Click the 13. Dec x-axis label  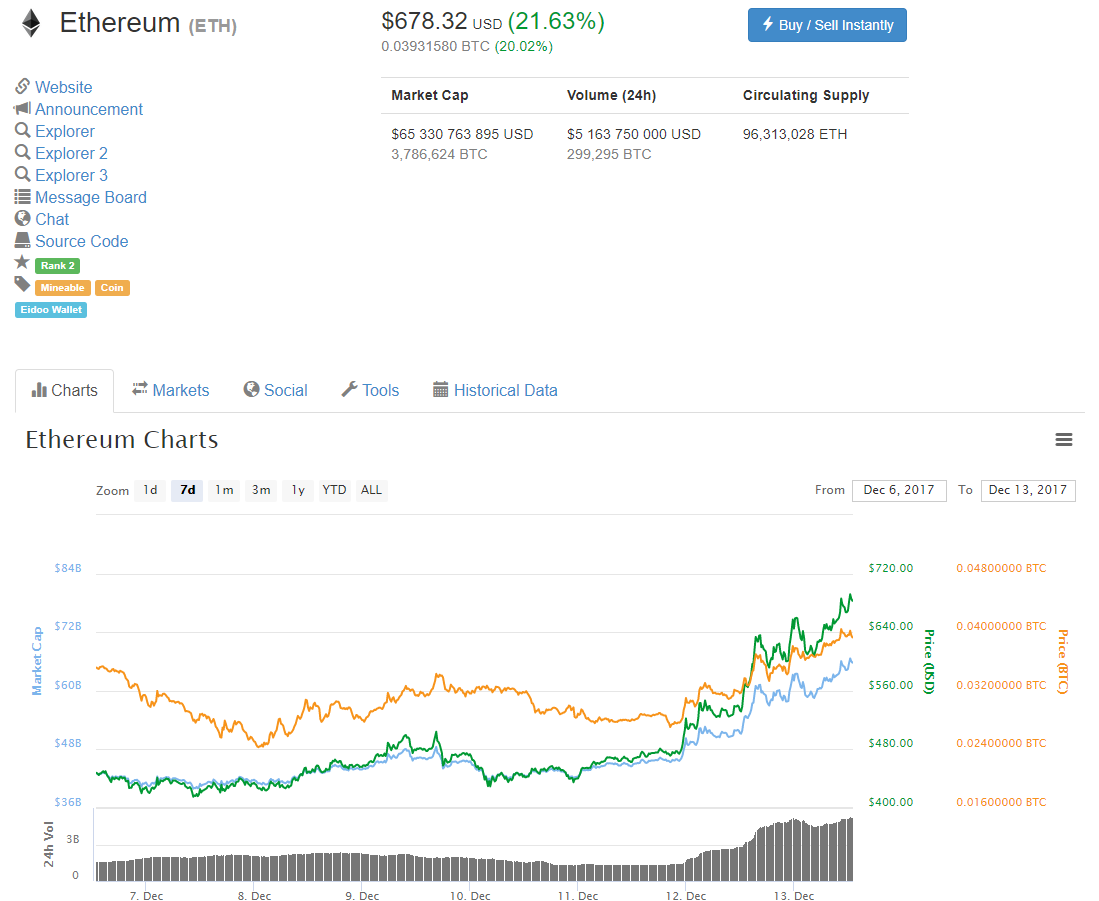tap(794, 895)
